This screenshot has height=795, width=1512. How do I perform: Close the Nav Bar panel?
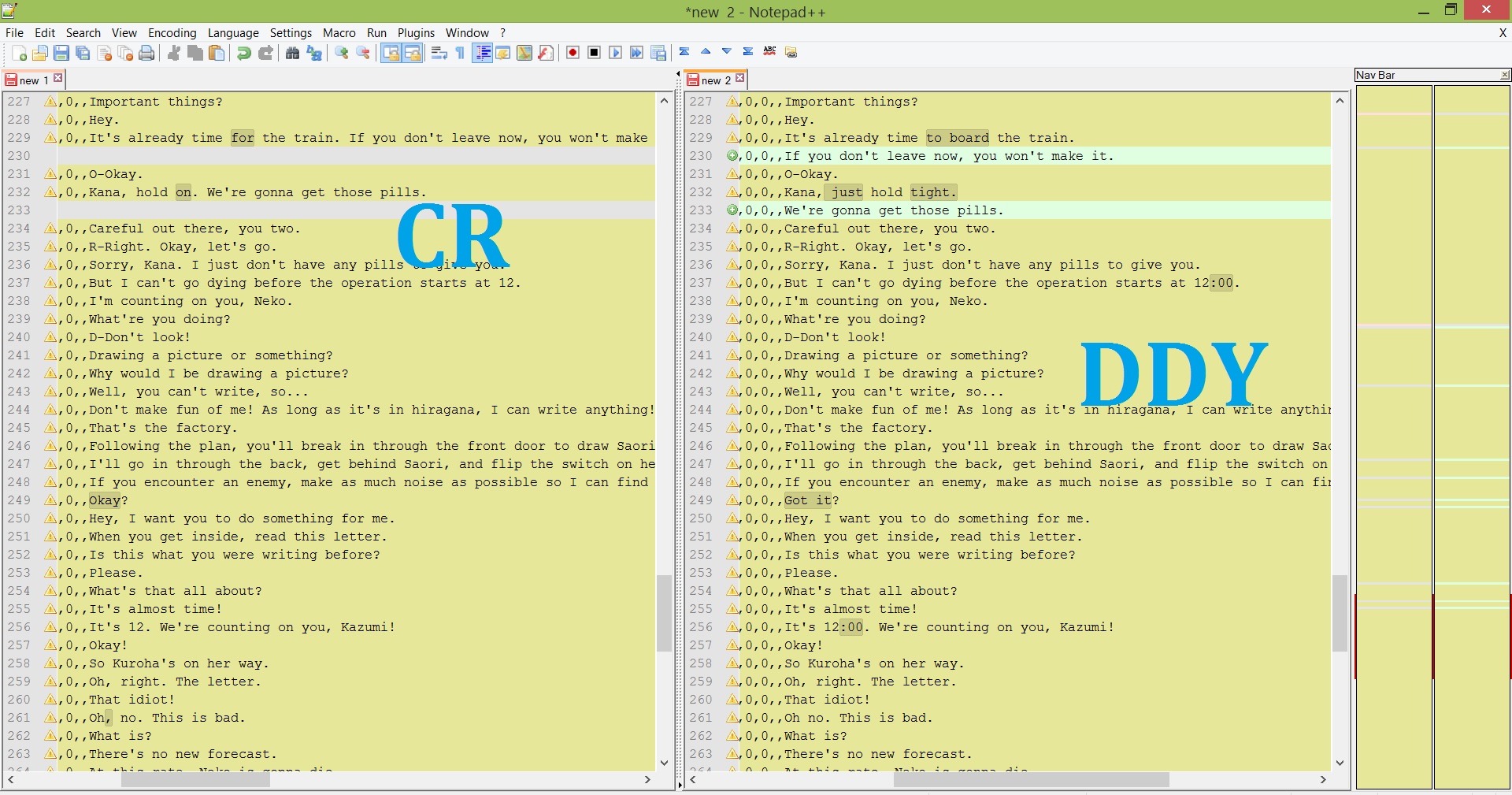tap(1505, 75)
